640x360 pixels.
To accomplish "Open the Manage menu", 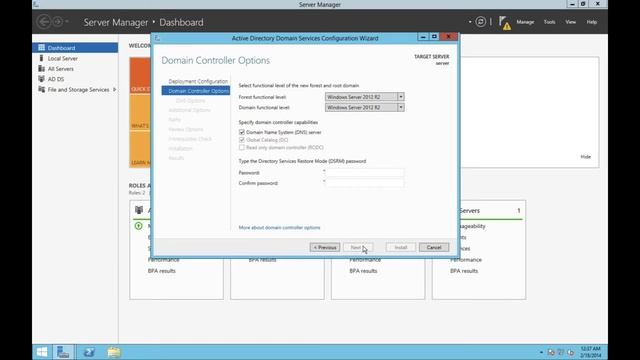I will point(525,22).
